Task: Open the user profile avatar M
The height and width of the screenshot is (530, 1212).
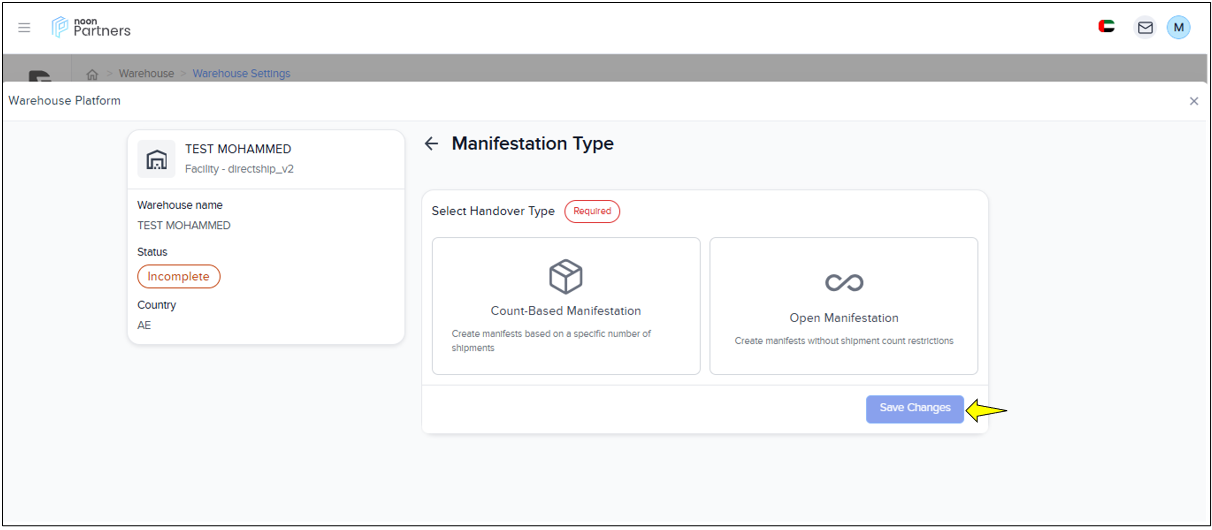Action: point(1178,28)
